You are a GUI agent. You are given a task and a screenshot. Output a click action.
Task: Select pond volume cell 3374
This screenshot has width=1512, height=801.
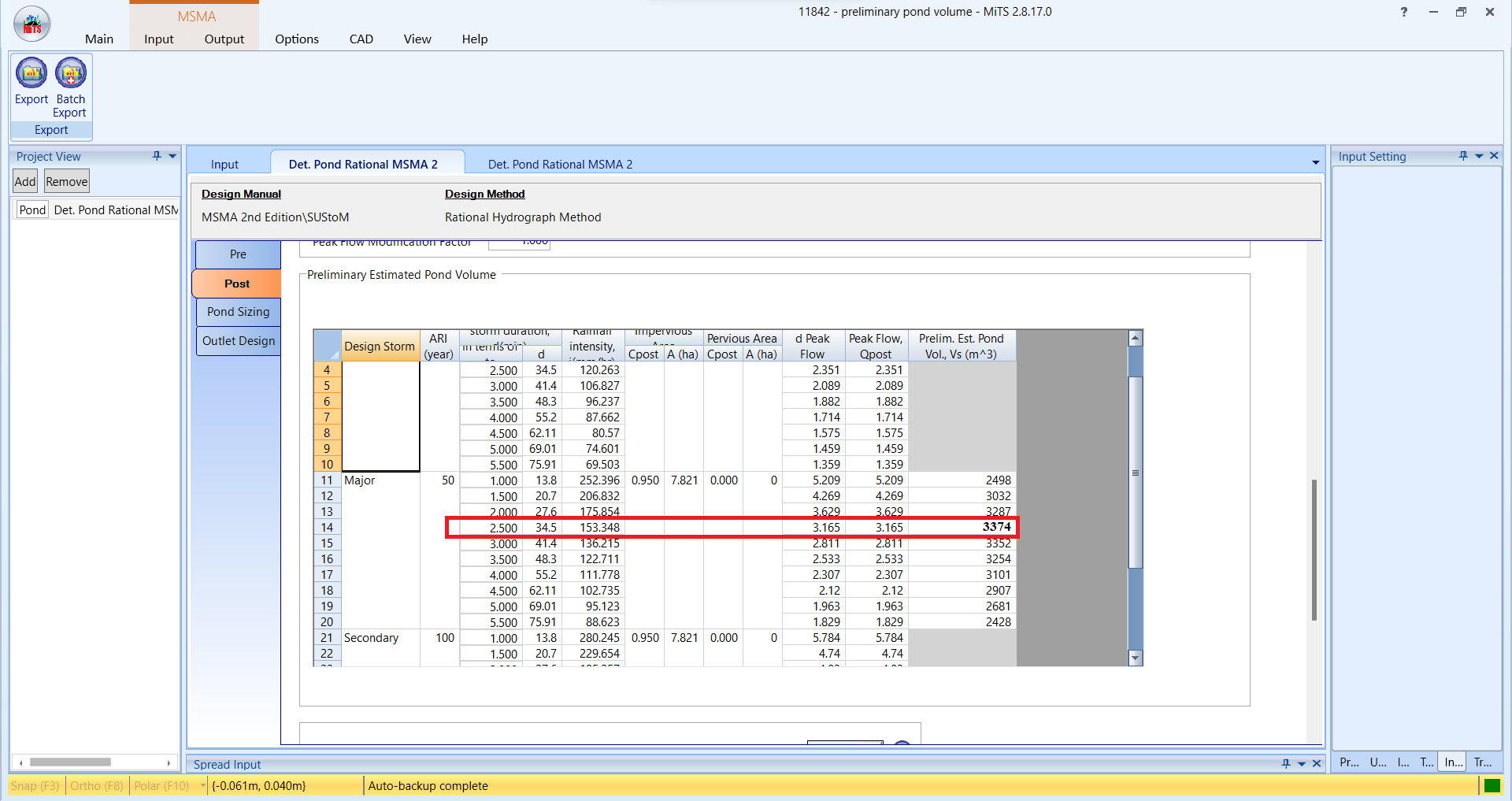962,527
